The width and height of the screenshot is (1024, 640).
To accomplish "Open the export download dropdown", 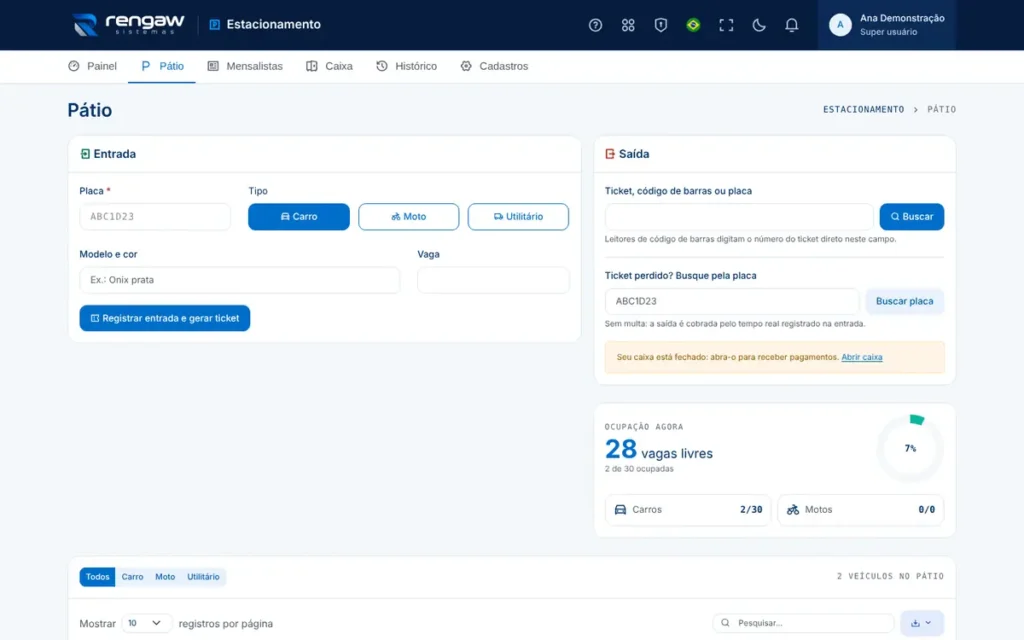I will pos(921,623).
